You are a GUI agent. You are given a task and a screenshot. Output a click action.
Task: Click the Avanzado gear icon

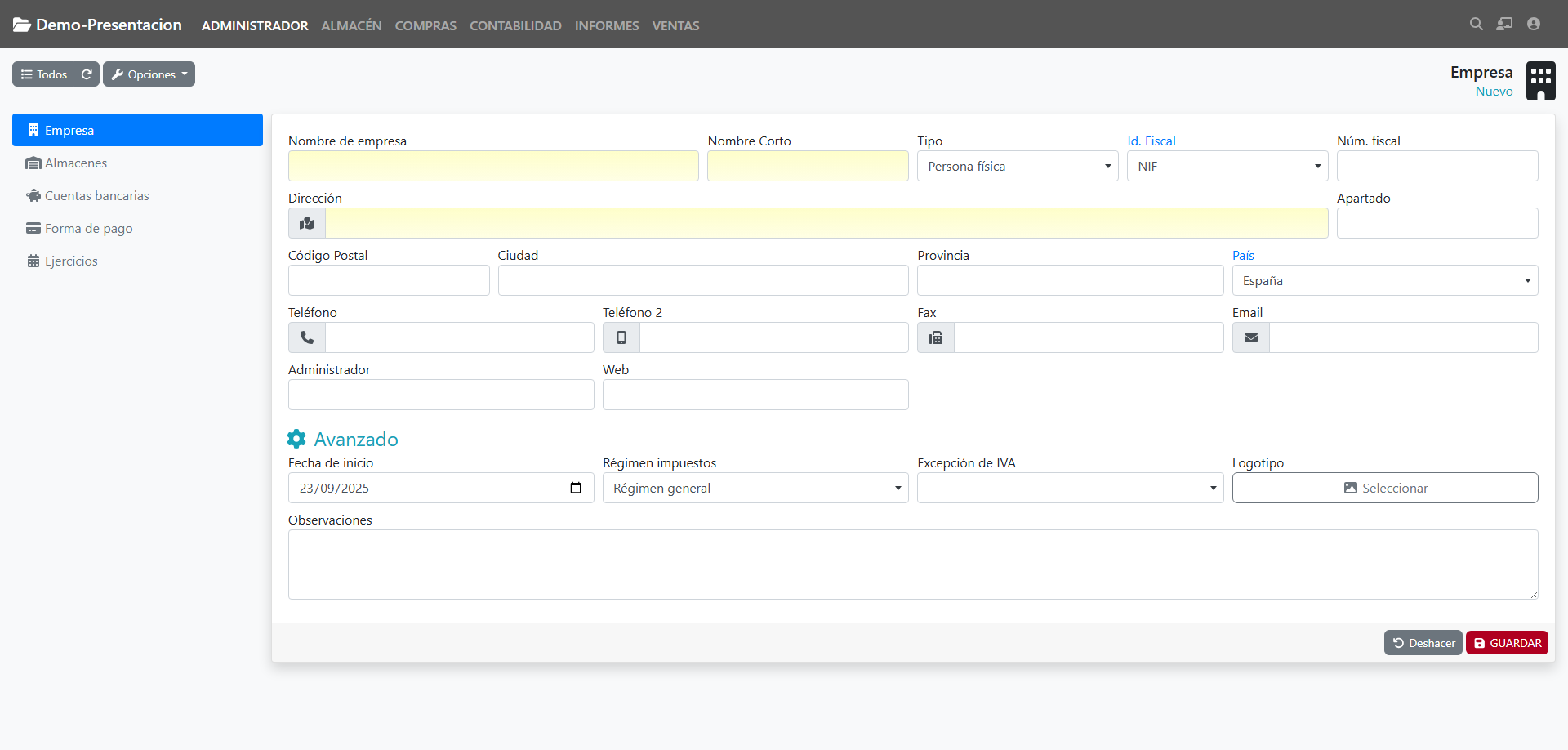tap(296, 439)
